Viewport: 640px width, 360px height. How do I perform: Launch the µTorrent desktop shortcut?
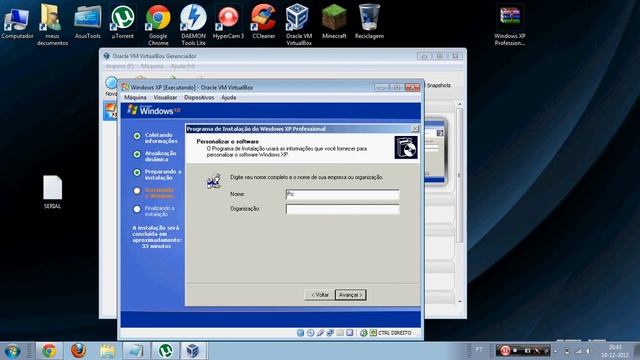click(123, 22)
